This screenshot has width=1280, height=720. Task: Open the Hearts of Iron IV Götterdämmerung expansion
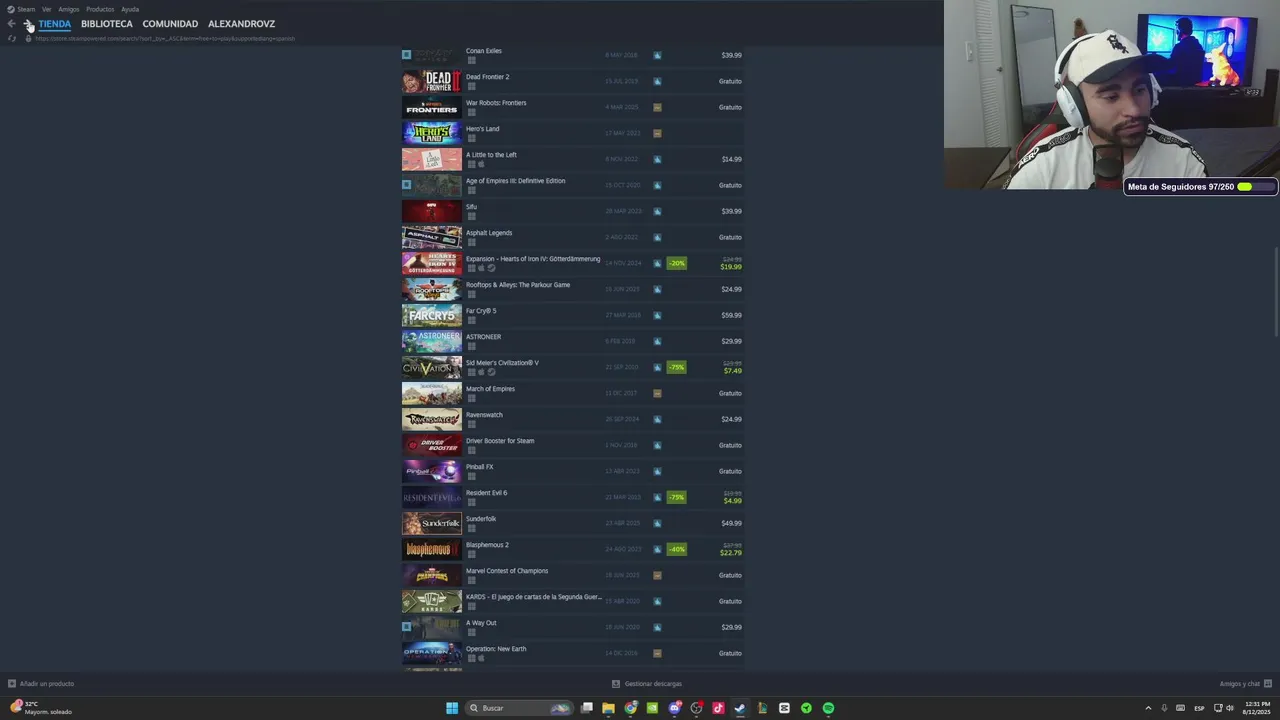[572, 263]
